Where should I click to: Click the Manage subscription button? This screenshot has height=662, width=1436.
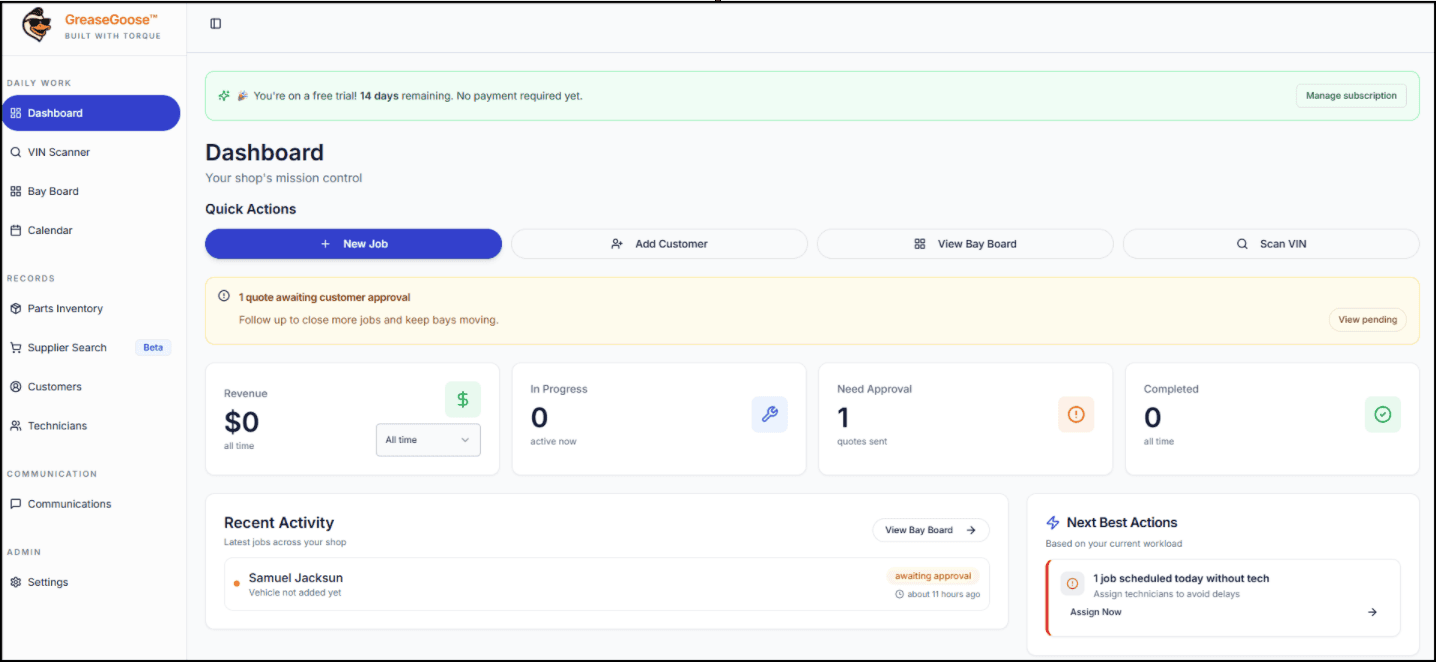pyautogui.click(x=1351, y=95)
